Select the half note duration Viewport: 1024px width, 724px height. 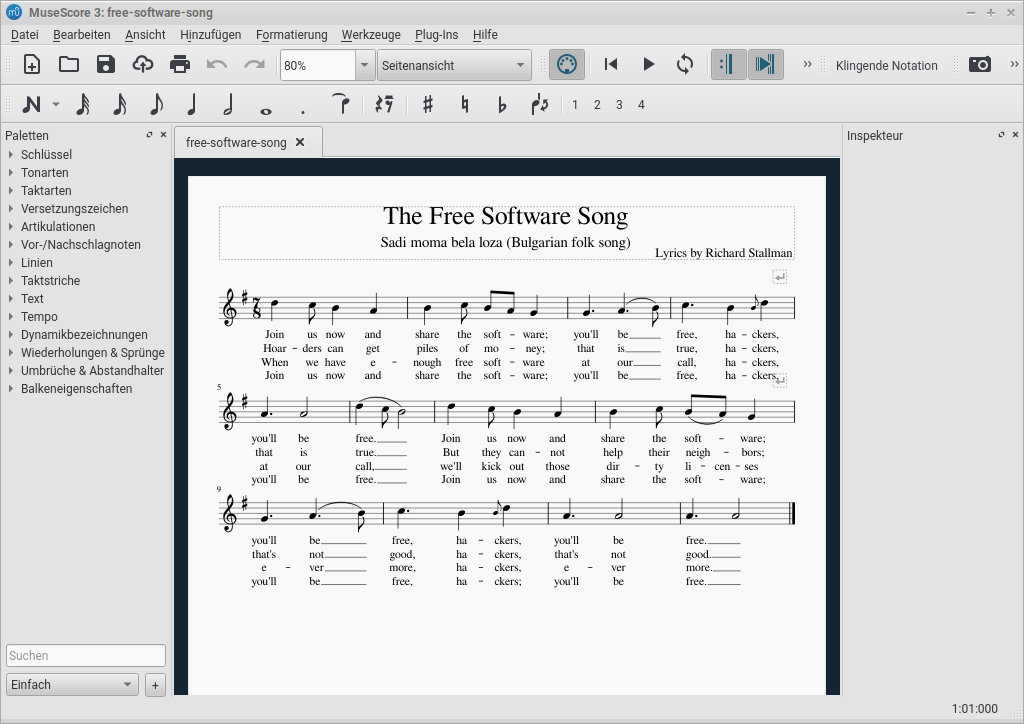(x=228, y=104)
